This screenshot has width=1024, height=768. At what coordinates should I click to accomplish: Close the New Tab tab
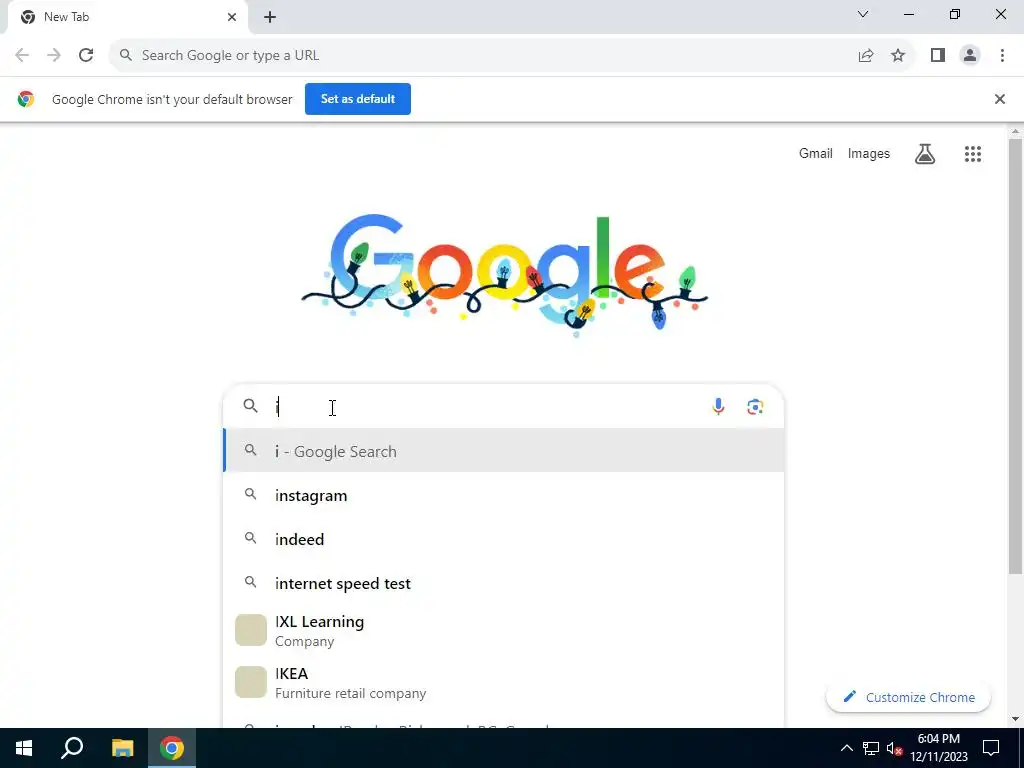[x=232, y=17]
